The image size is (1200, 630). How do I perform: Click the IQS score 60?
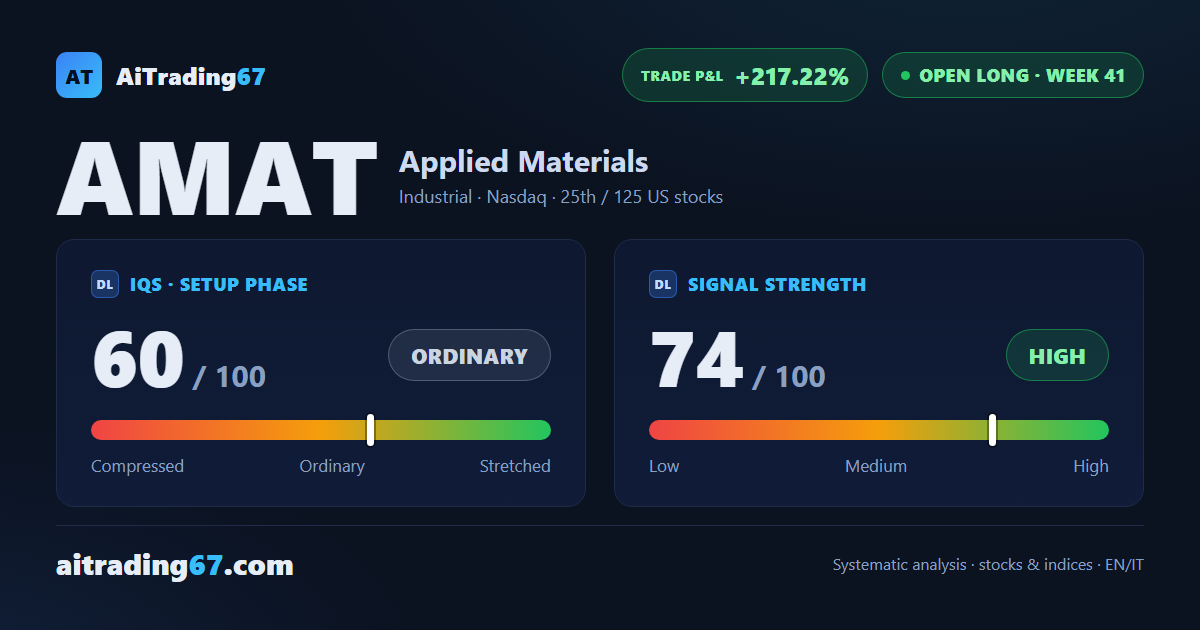(138, 360)
